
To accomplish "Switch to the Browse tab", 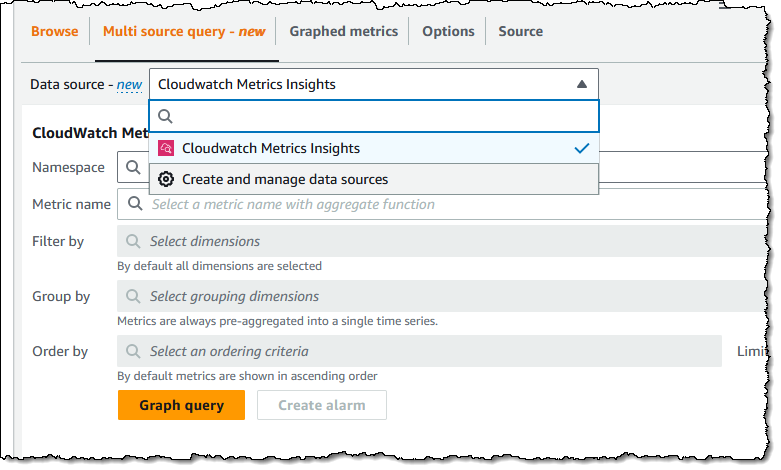I will 54,31.
